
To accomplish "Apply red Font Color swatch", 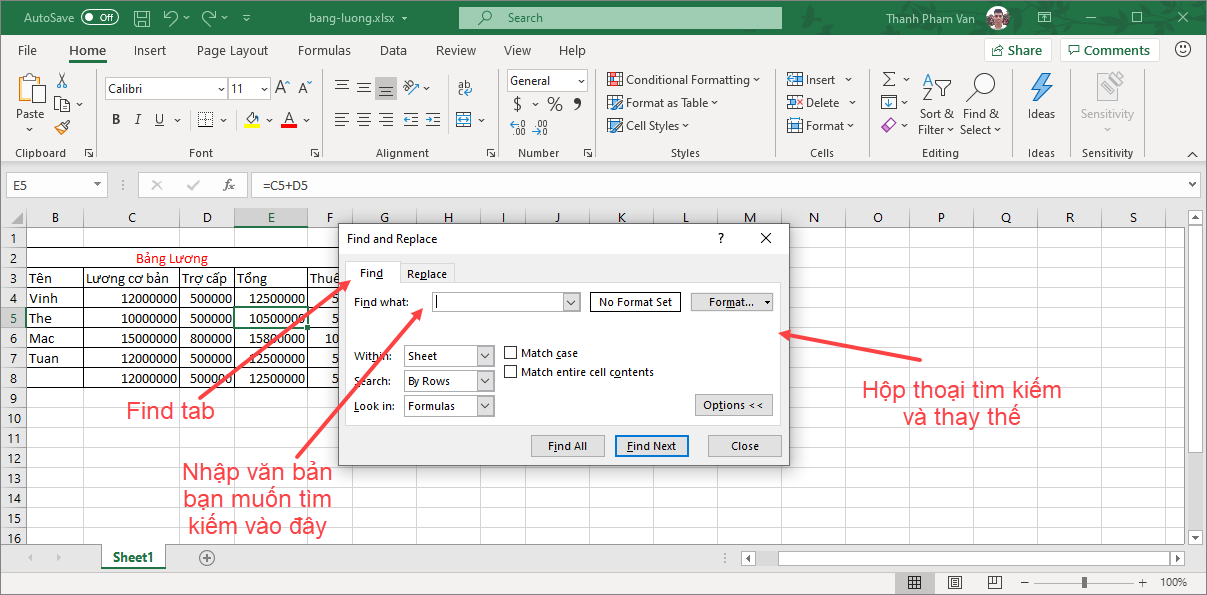I will [x=289, y=120].
